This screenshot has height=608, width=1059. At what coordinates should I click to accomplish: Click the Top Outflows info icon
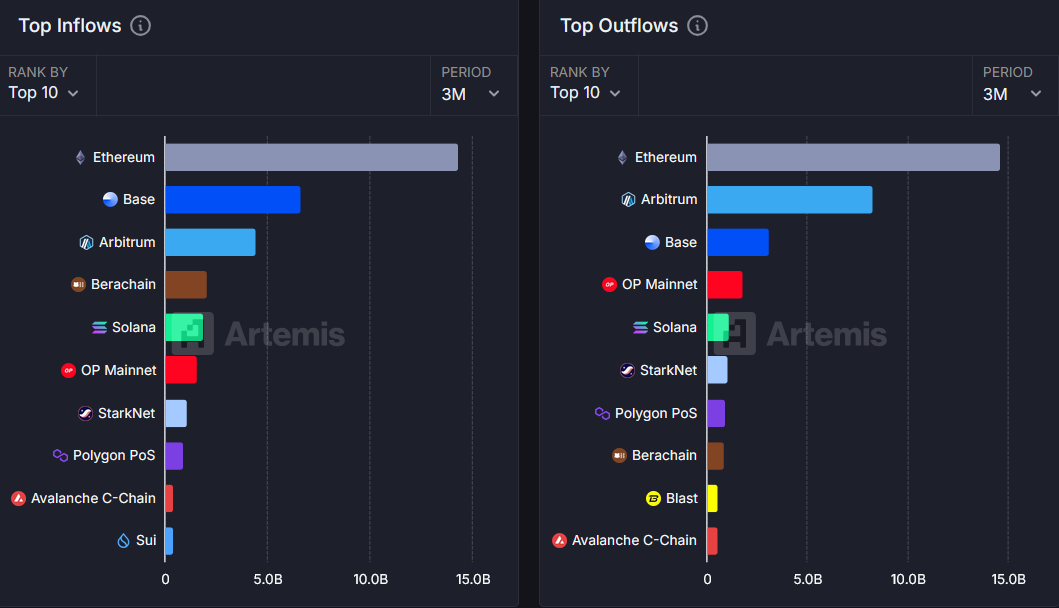coord(697,26)
